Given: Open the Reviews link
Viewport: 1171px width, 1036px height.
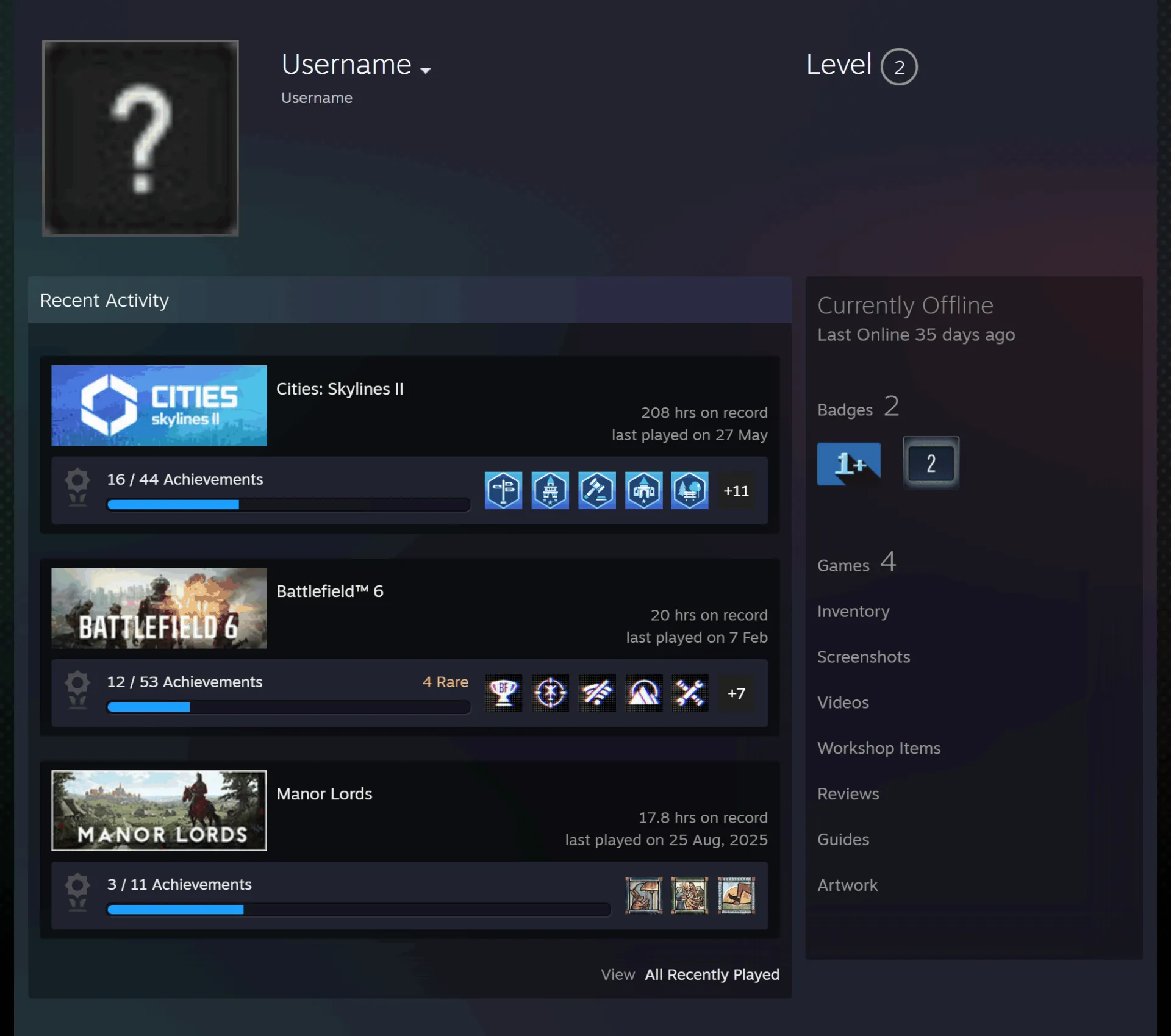Looking at the screenshot, I should tap(848, 794).
